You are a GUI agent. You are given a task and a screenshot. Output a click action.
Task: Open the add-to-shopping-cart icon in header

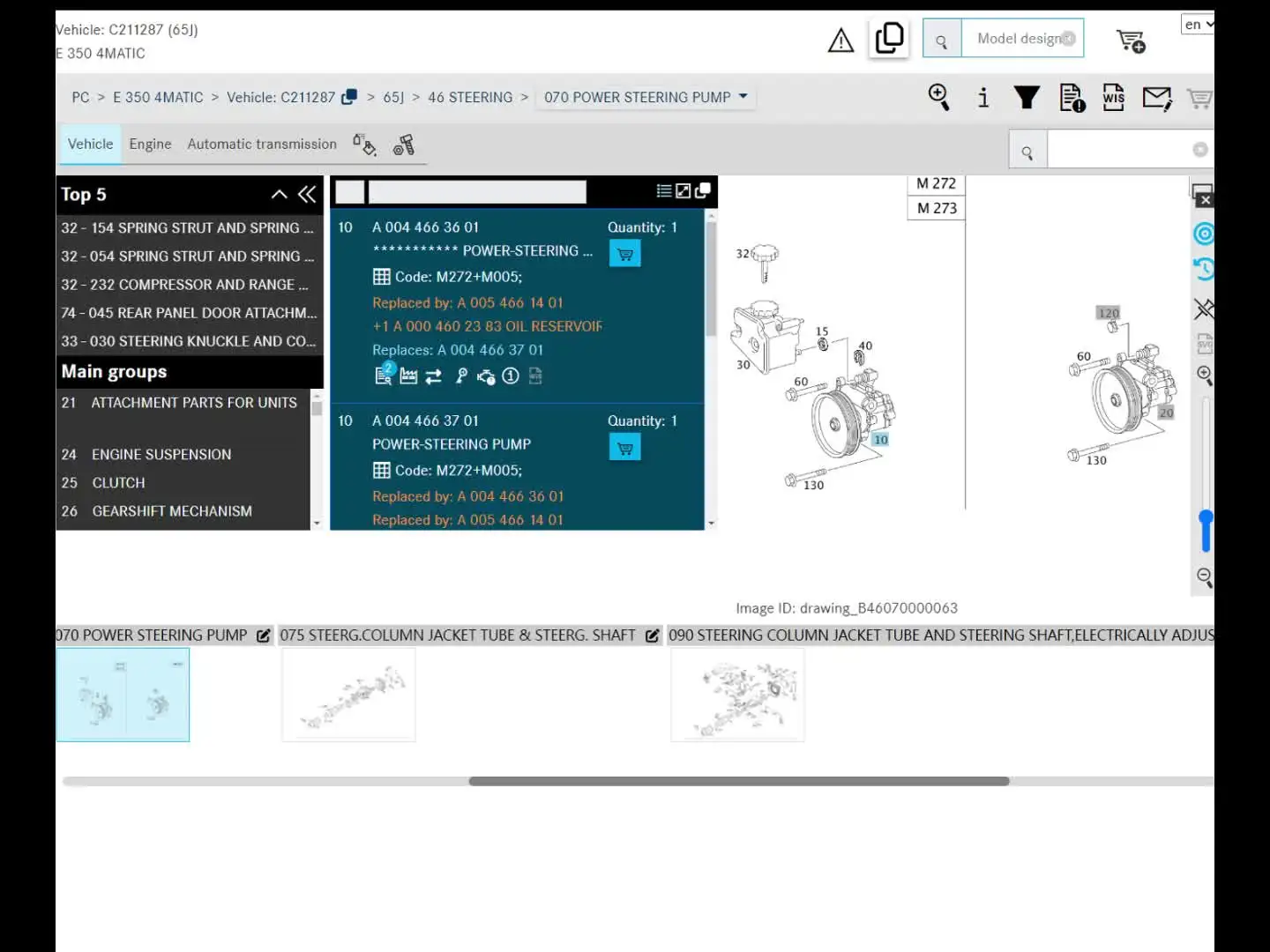[x=1131, y=41]
